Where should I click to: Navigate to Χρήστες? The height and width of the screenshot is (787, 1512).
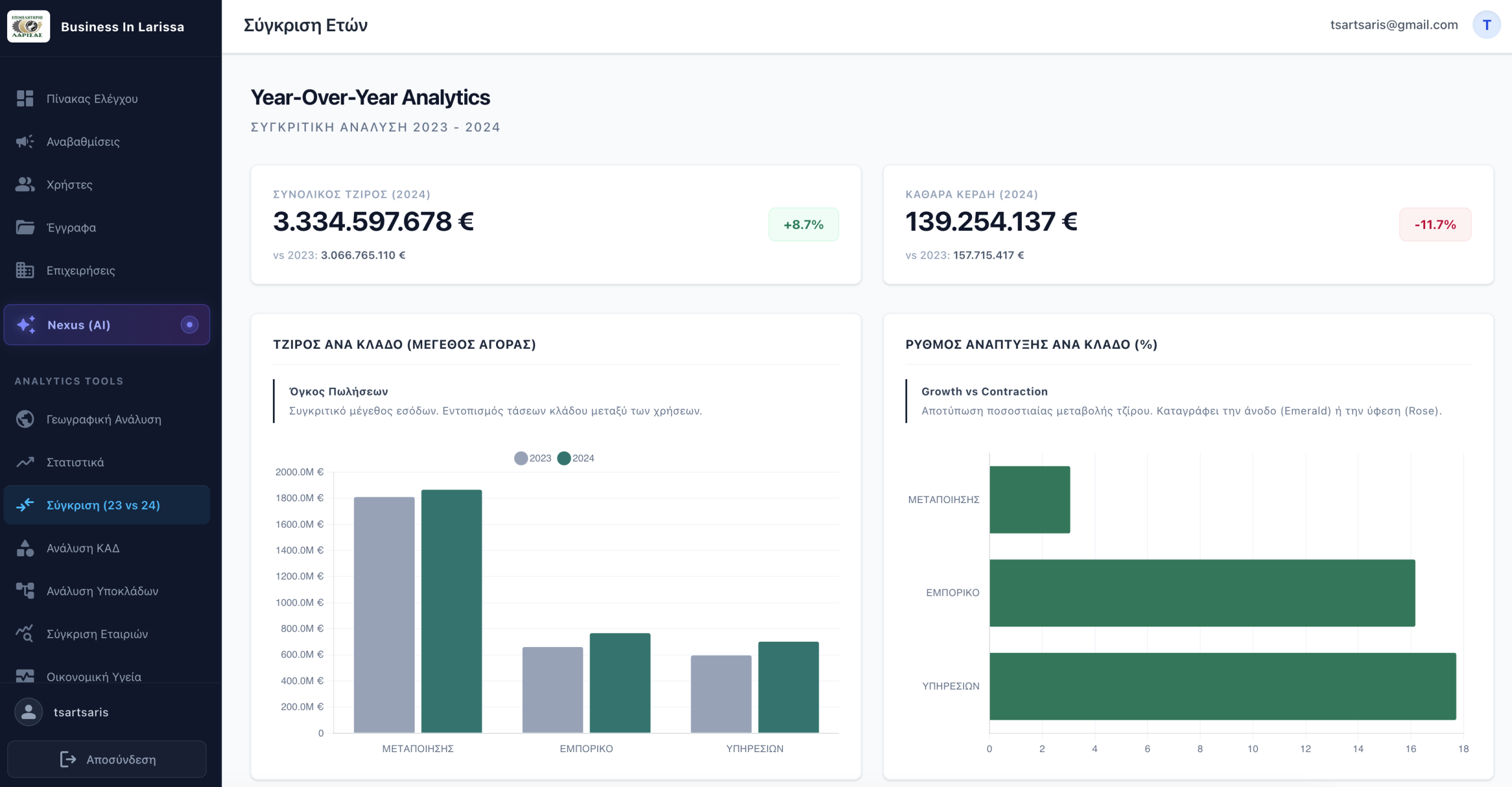[x=106, y=184]
